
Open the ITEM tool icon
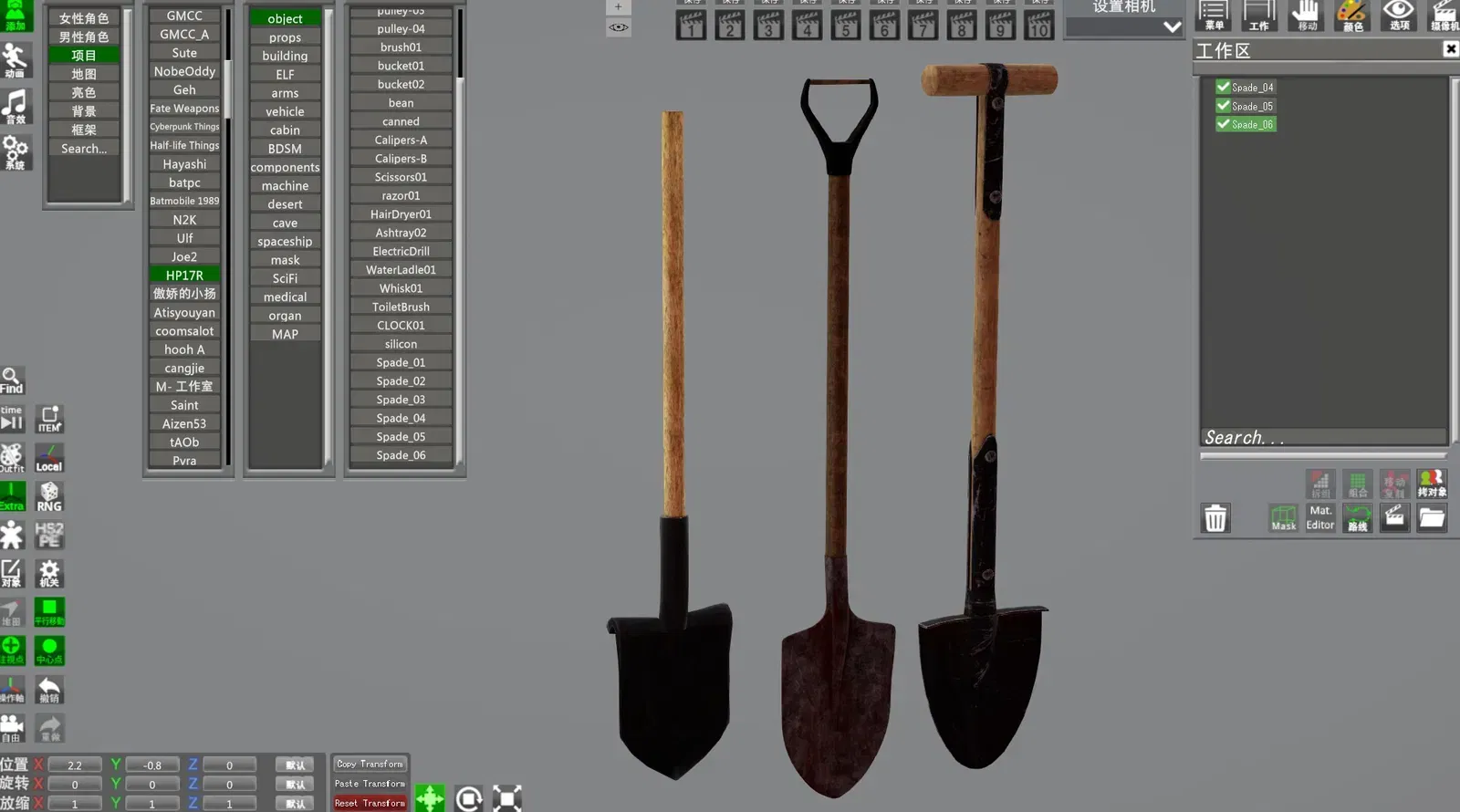(x=49, y=419)
